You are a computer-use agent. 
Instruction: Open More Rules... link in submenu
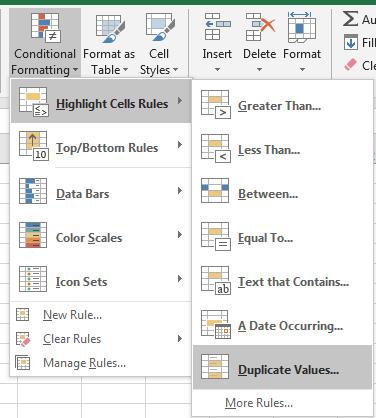pyautogui.click(x=259, y=403)
